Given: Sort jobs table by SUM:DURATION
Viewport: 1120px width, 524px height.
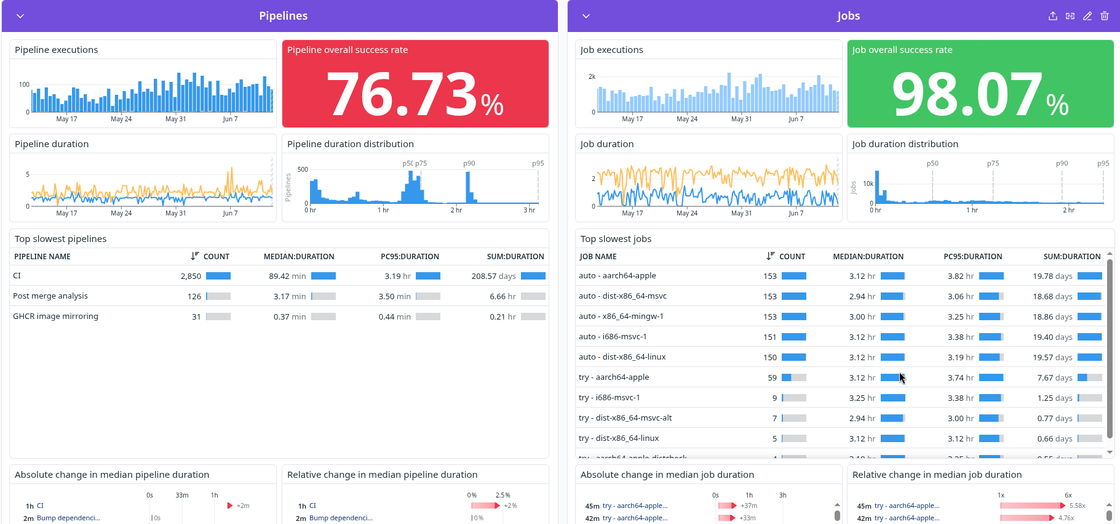Looking at the screenshot, I should (x=1071, y=256).
